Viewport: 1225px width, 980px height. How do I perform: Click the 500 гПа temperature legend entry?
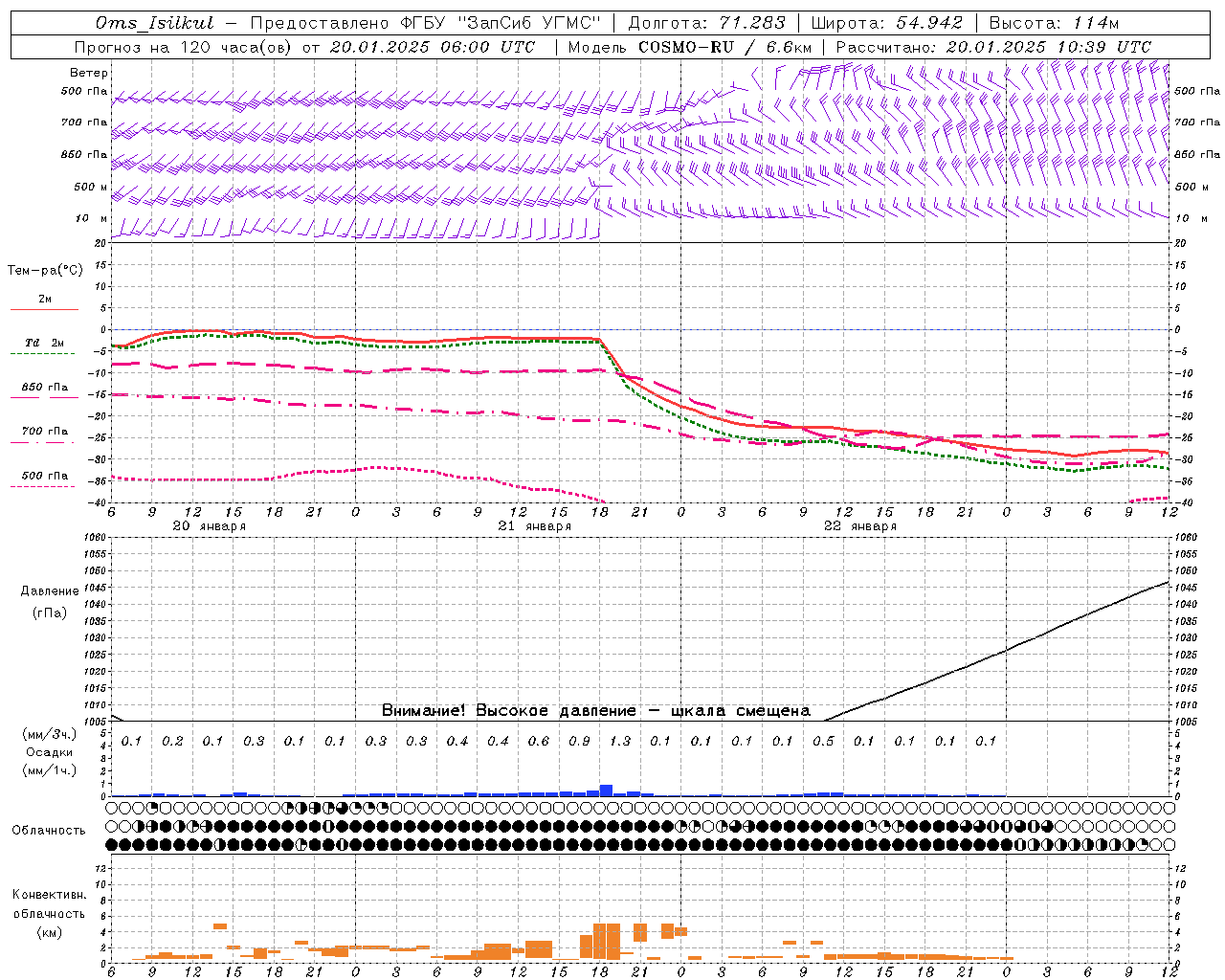[45, 476]
